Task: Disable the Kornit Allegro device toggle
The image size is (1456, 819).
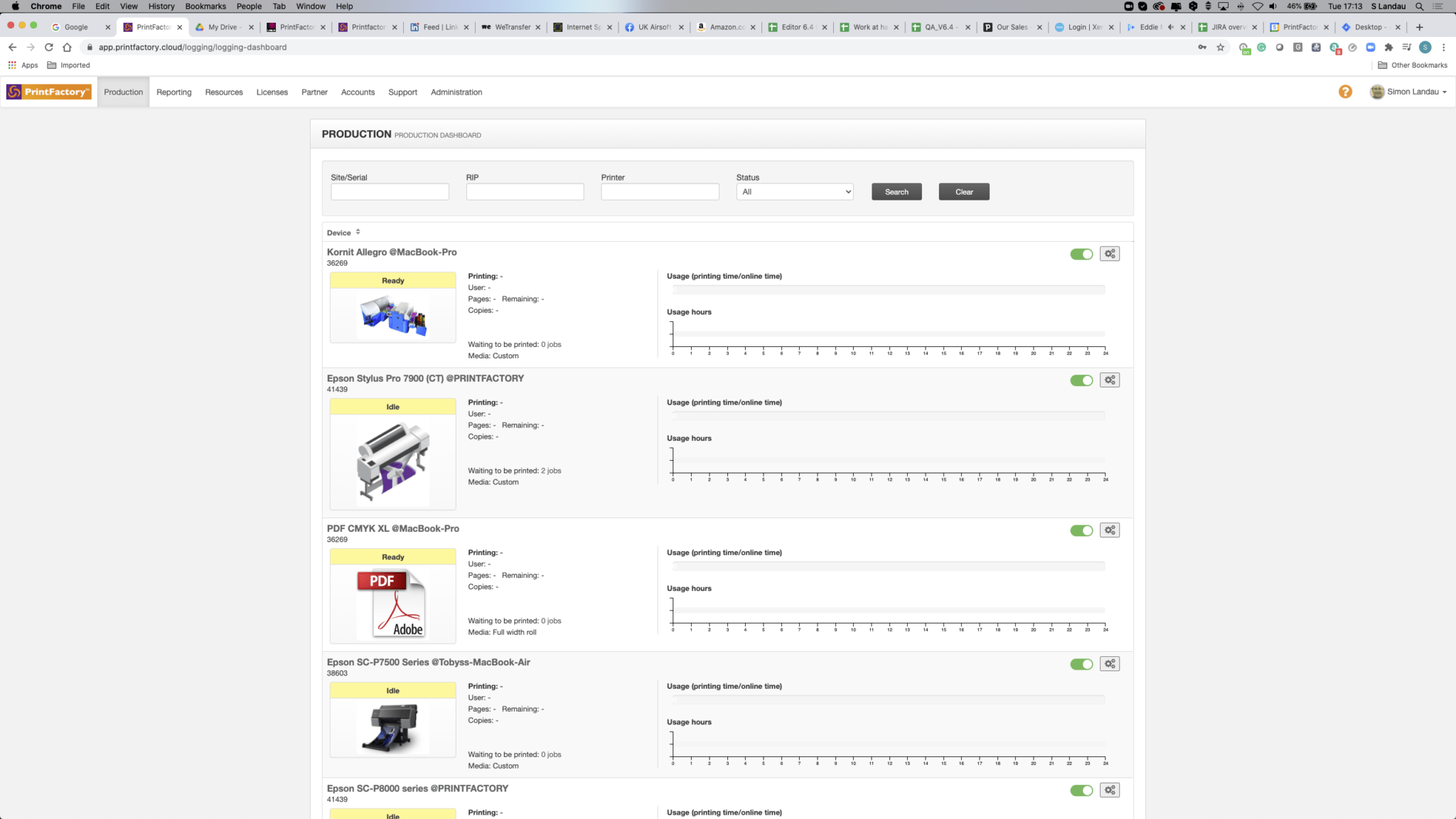Action: point(1081,253)
